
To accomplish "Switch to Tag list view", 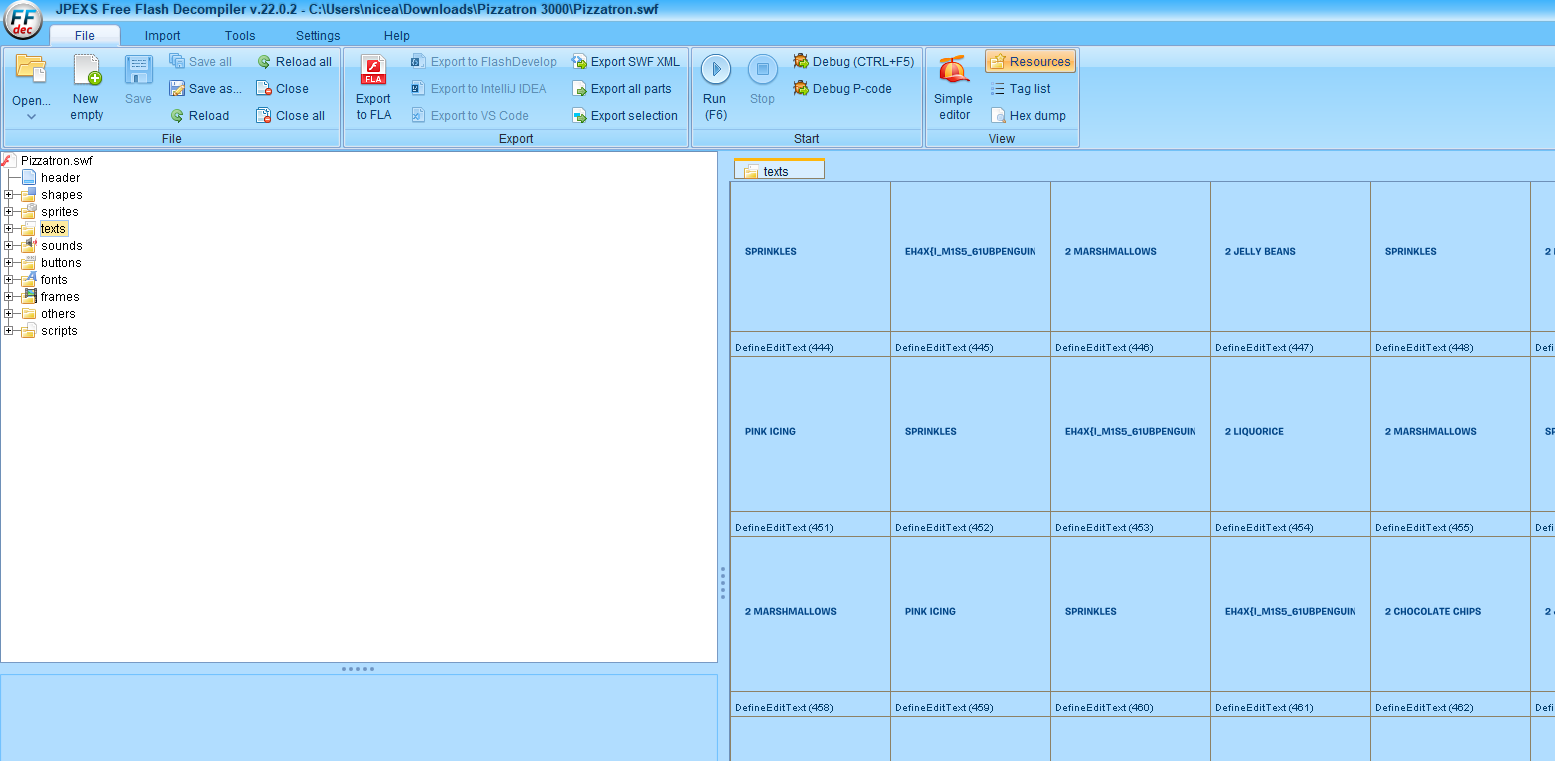I will click(x=1020, y=89).
